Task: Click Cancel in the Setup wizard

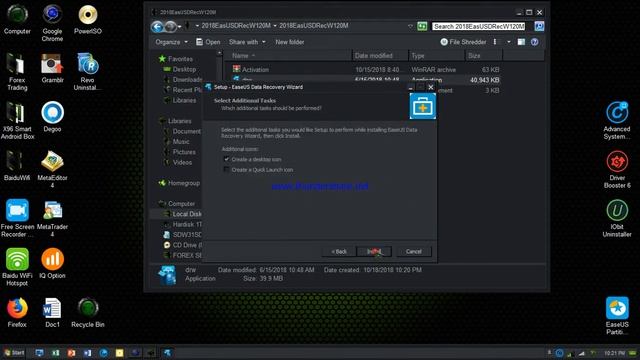Action: pyautogui.click(x=413, y=251)
